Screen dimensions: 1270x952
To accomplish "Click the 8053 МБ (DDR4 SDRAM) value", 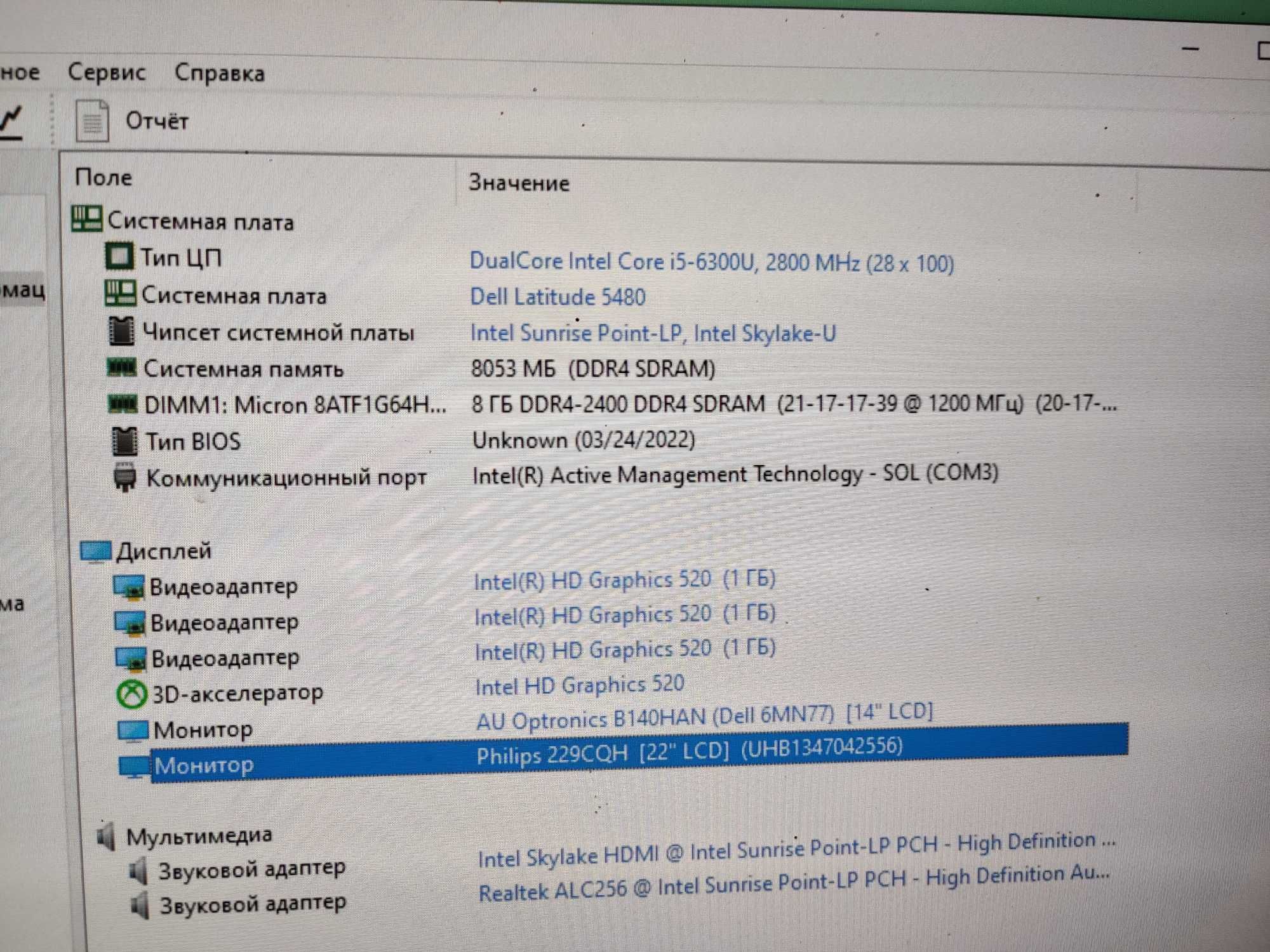I will coord(593,369).
